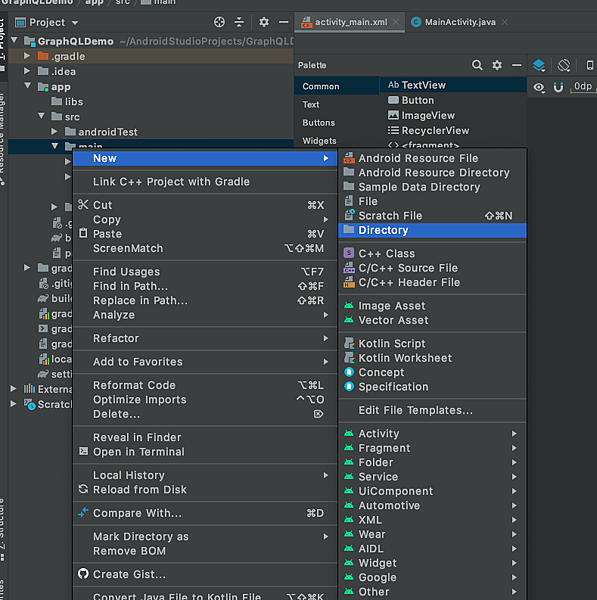Expand Scratches node
The image size is (597, 600).
click(x=13, y=404)
